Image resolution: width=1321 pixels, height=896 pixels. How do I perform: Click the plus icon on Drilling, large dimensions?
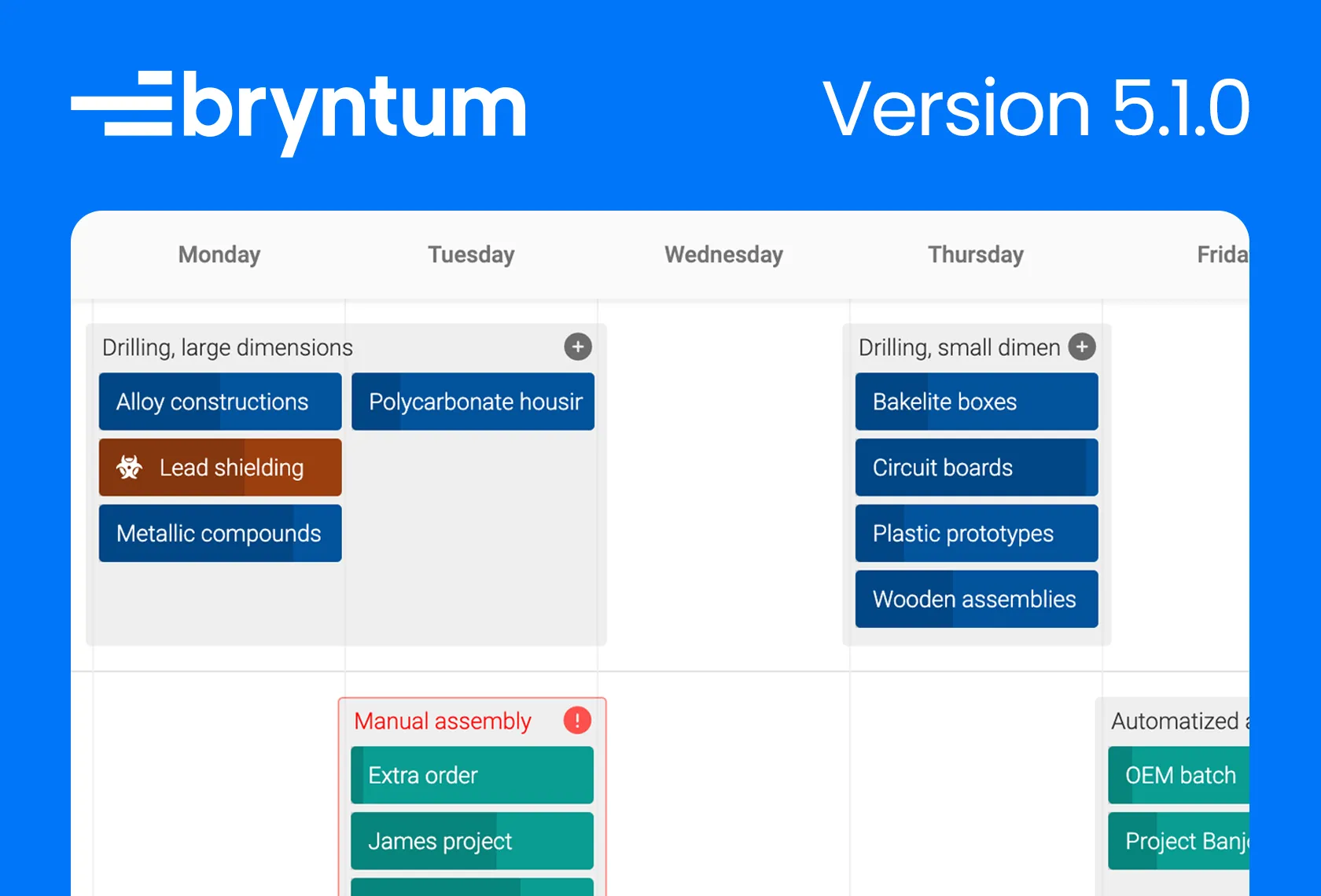click(x=578, y=347)
